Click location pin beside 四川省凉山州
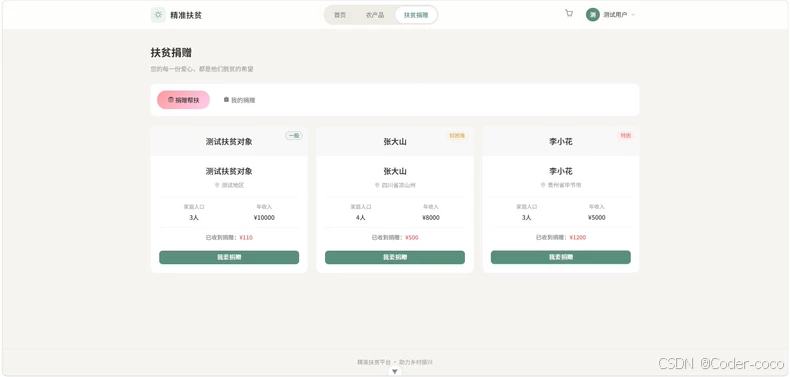790x377 pixels. click(x=377, y=185)
